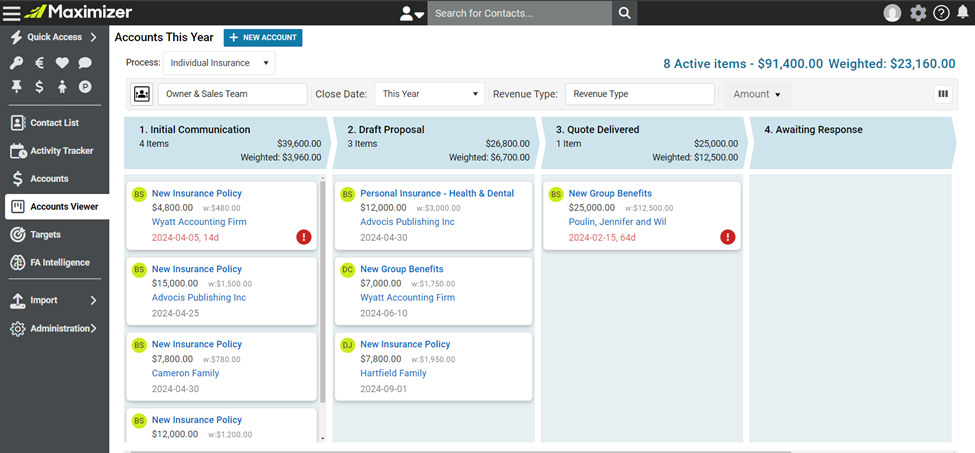Click the column layout icon

pos(943,94)
